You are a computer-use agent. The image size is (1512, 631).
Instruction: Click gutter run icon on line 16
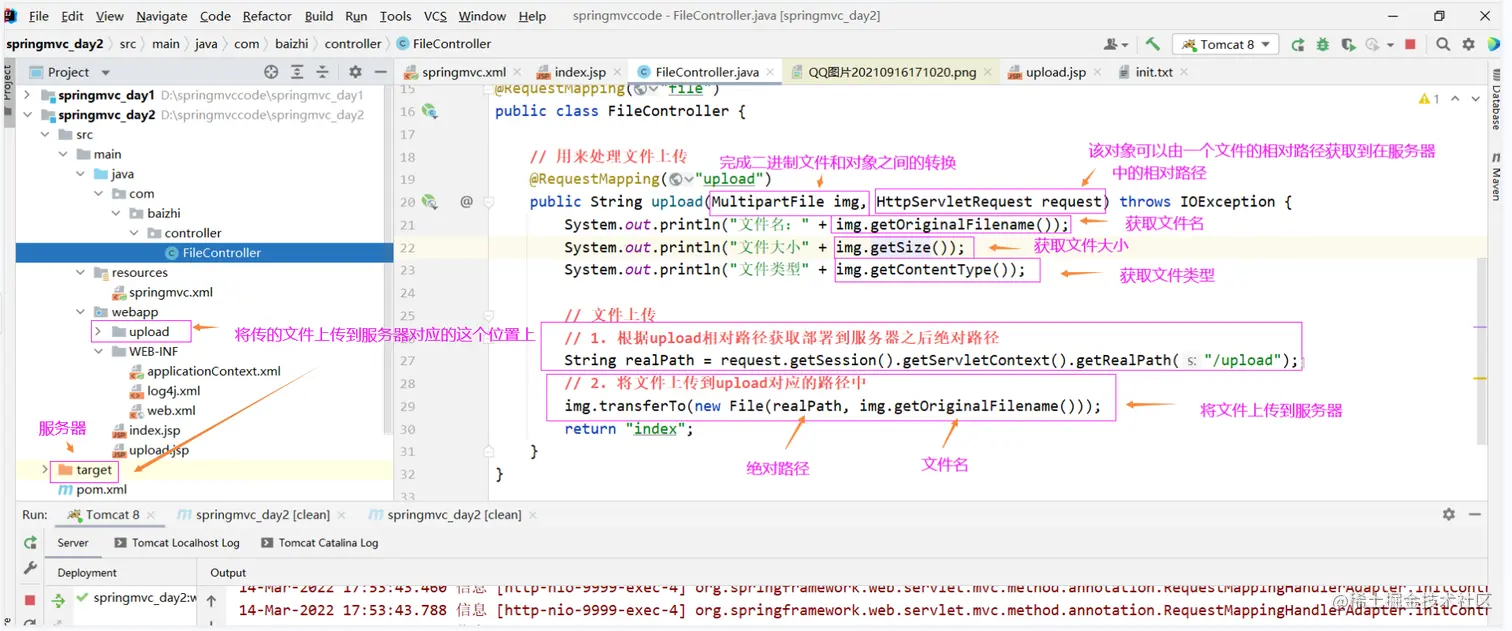click(430, 111)
